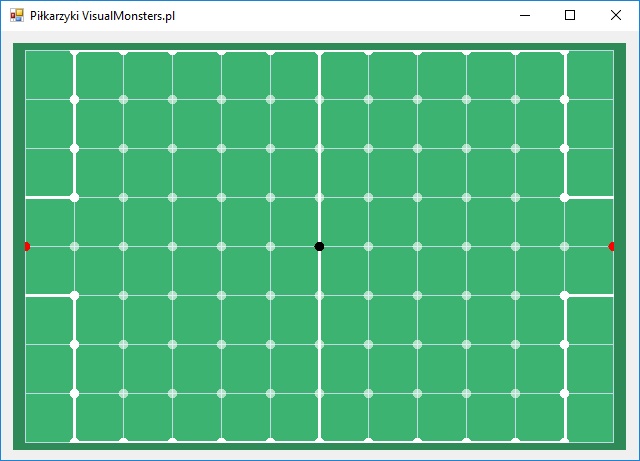
Task: Click the node next to the right red goal
Action: coord(564,246)
